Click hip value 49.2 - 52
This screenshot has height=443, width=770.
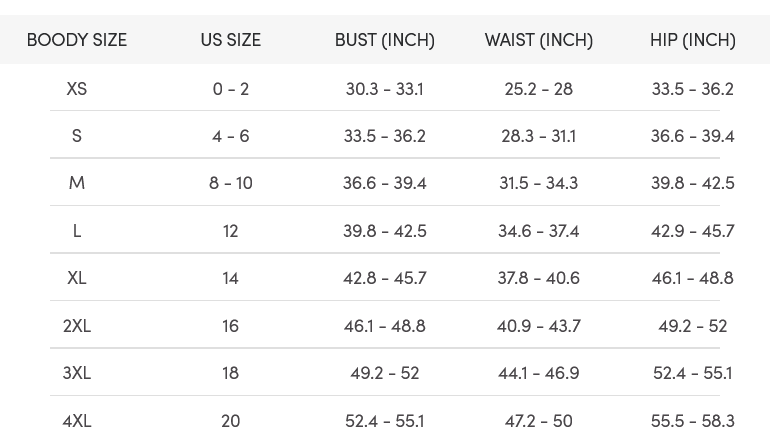pos(693,326)
